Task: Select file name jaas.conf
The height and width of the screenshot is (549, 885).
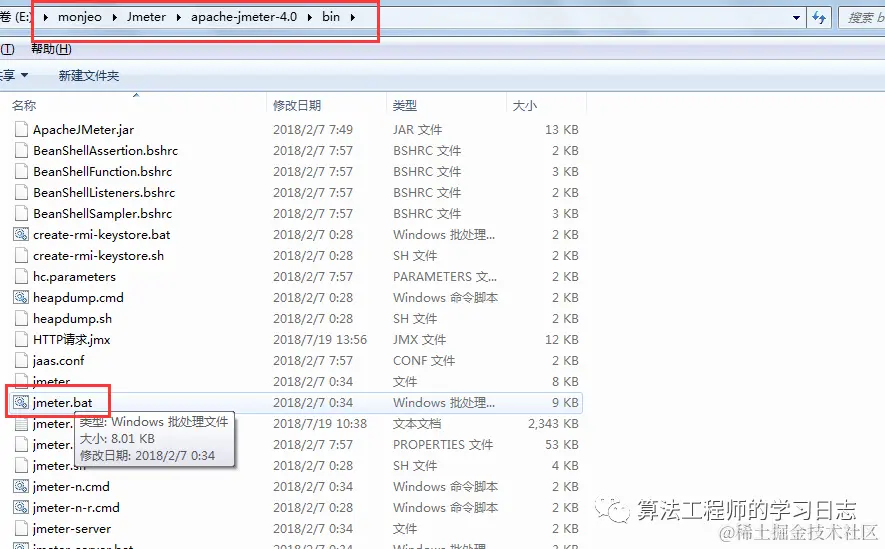Action: coord(59,361)
